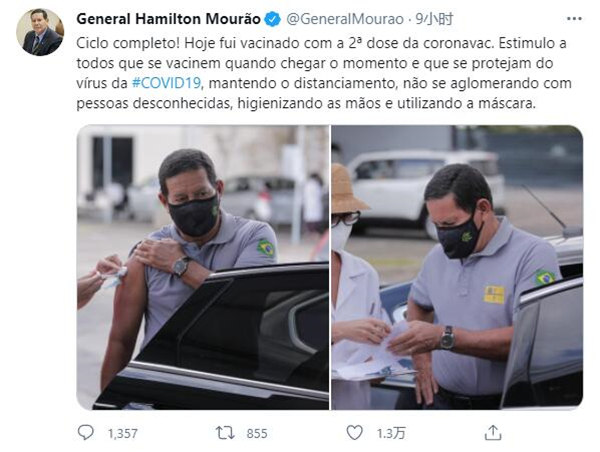Click the 1.3万 likes count
The image size is (600, 452).
(x=391, y=433)
